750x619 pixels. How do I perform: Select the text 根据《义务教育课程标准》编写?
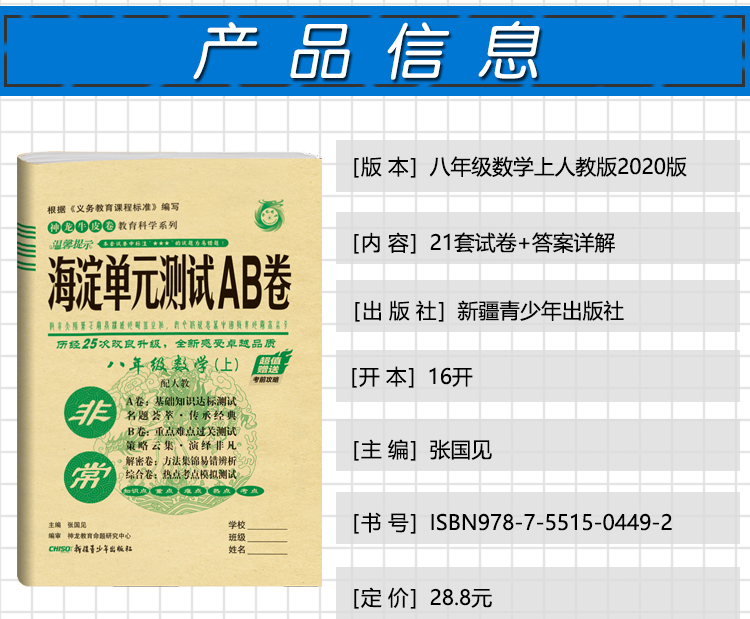coord(113,208)
